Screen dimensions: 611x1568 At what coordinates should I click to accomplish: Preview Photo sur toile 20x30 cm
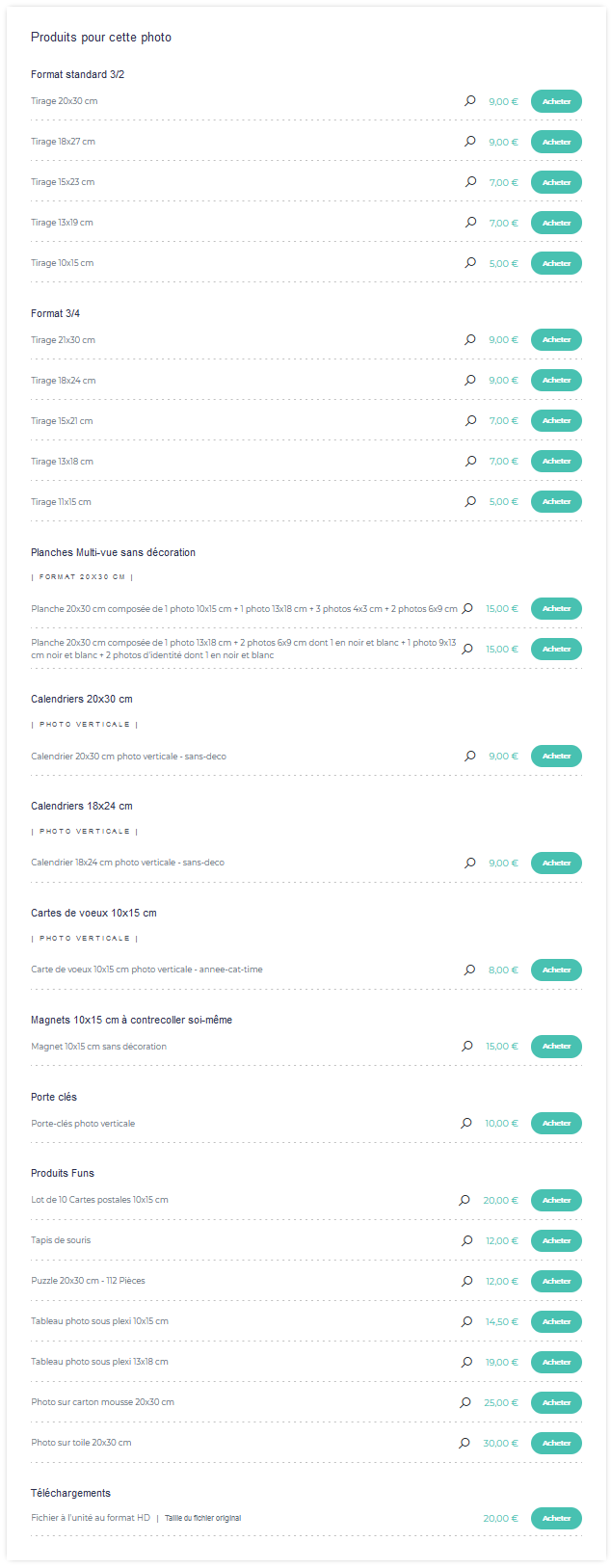click(x=465, y=1443)
